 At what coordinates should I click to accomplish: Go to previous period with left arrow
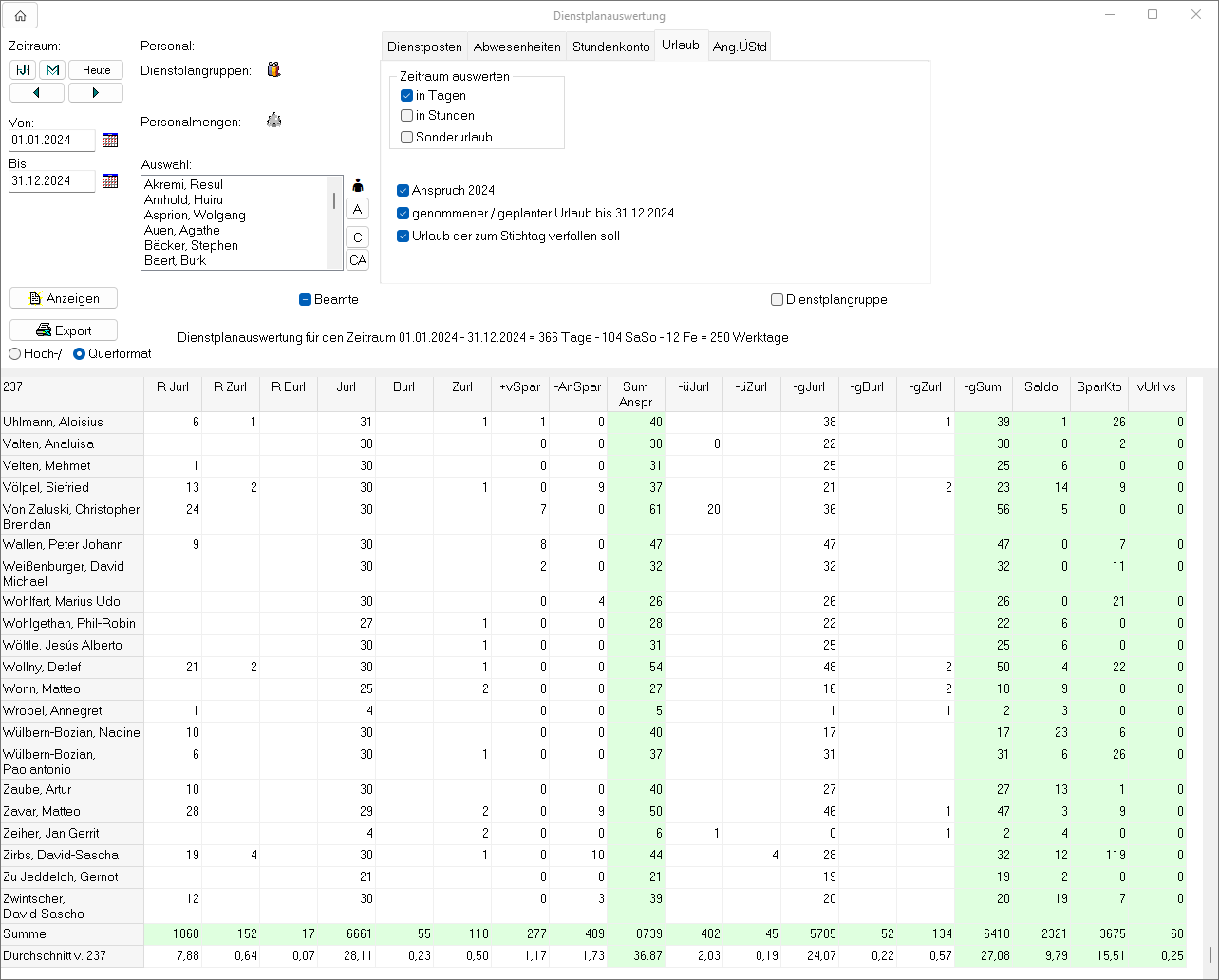tap(37, 92)
